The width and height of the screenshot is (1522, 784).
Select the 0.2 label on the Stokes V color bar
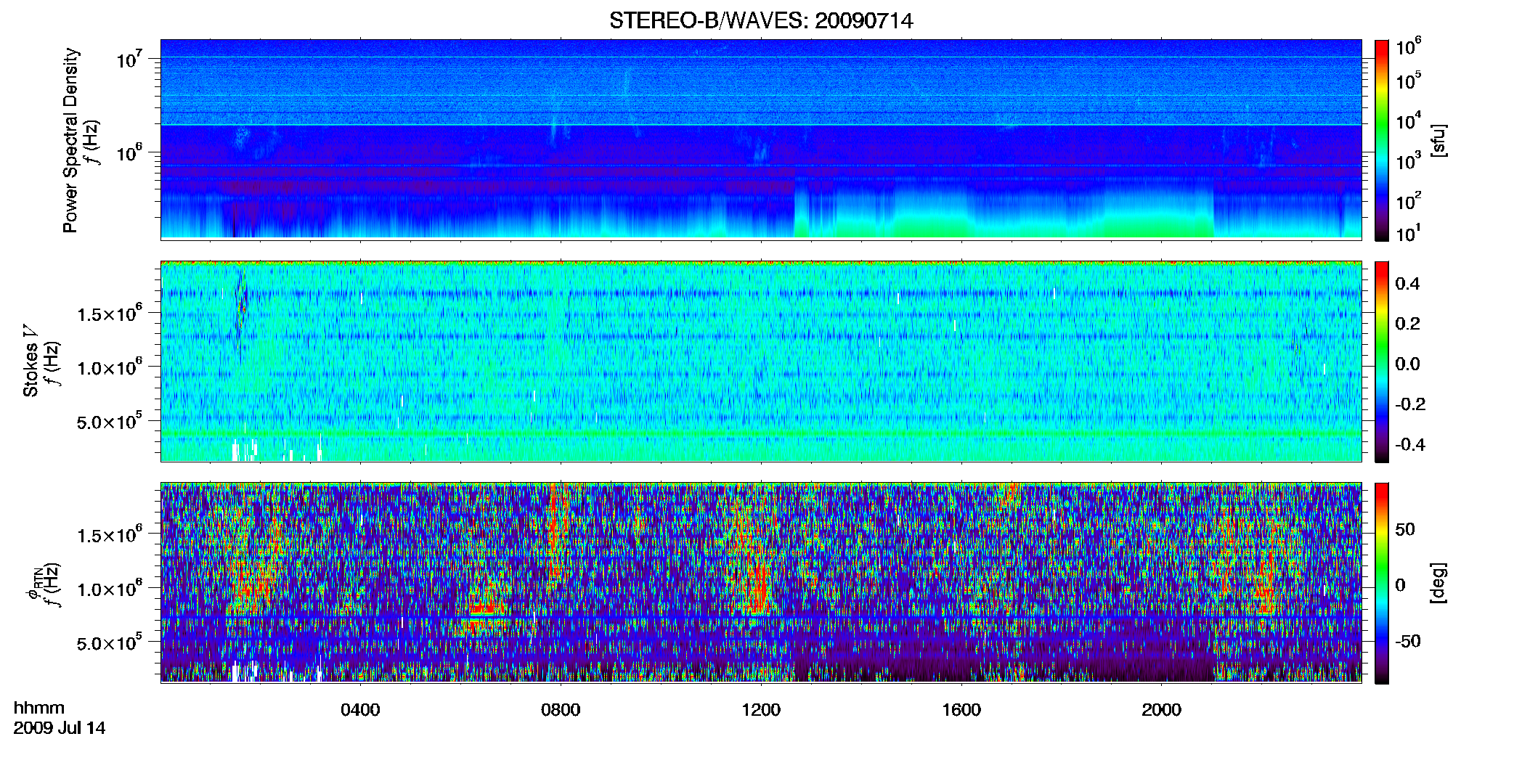tap(1407, 324)
